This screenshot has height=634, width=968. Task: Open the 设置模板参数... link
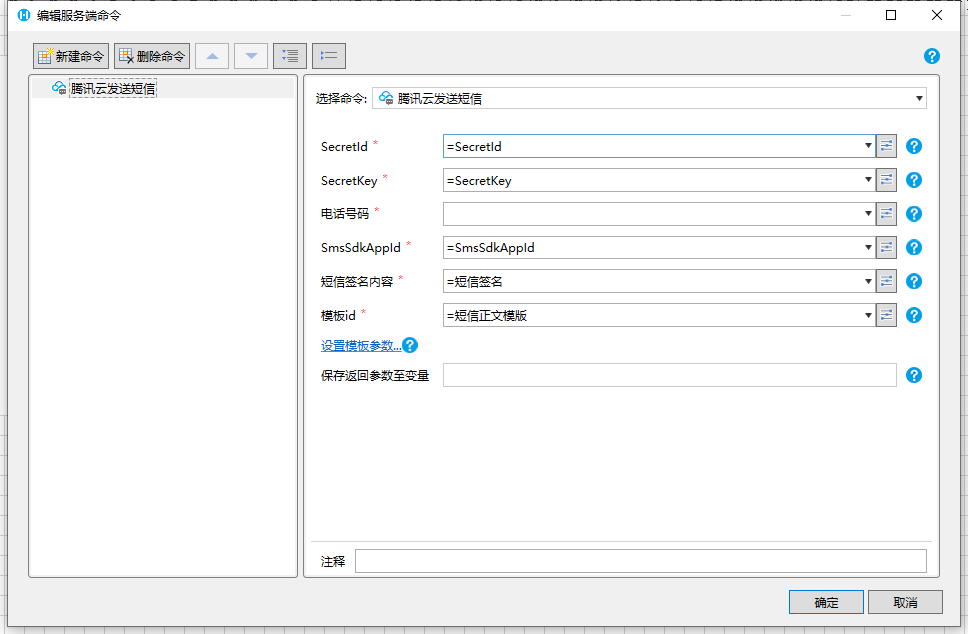click(x=361, y=346)
